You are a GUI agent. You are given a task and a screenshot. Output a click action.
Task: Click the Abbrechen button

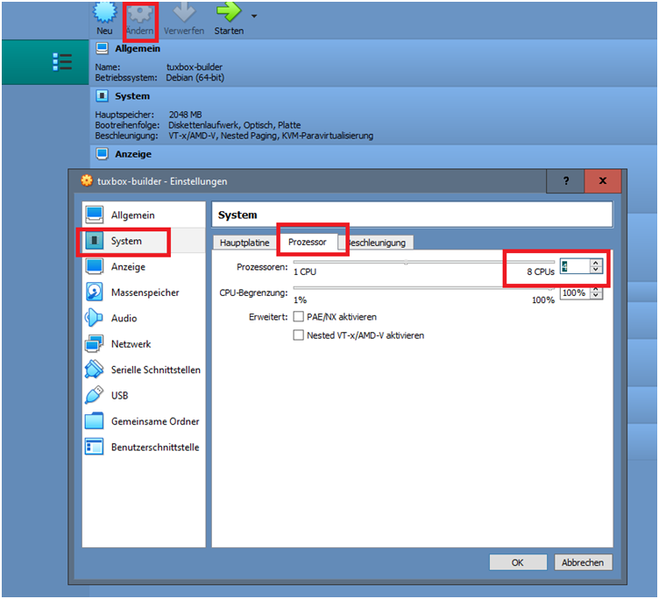coord(582,562)
